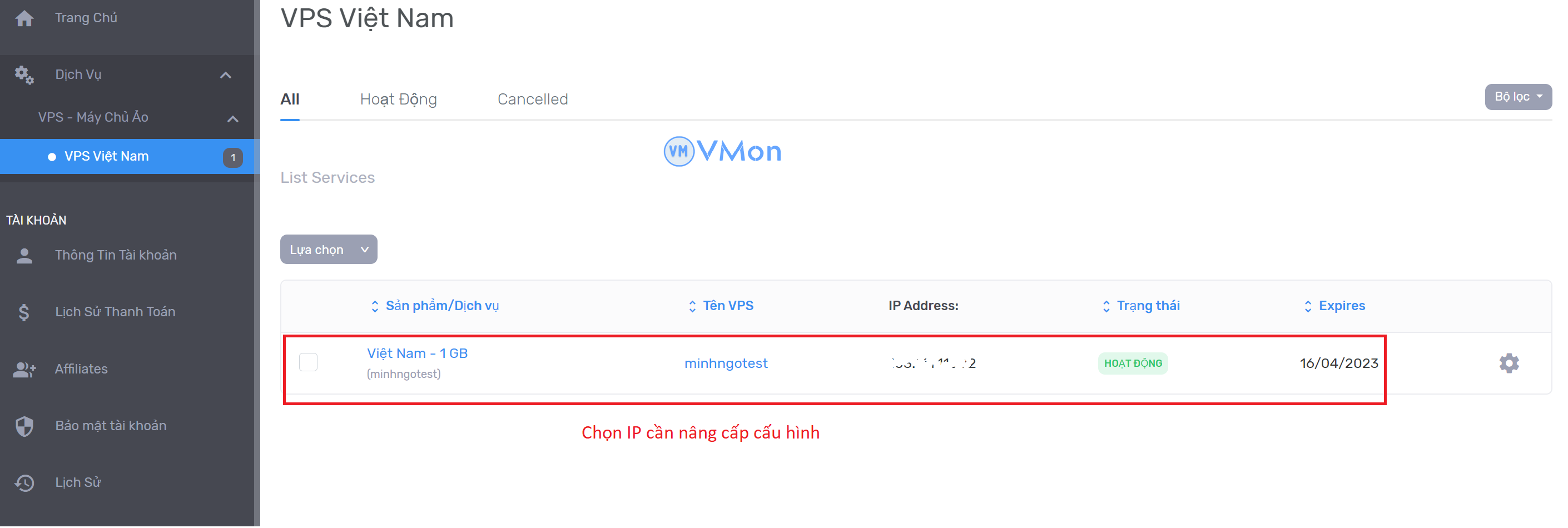Select the Bảo mật tài khoản shield icon
This screenshot has width=1568, height=528.
(24, 425)
